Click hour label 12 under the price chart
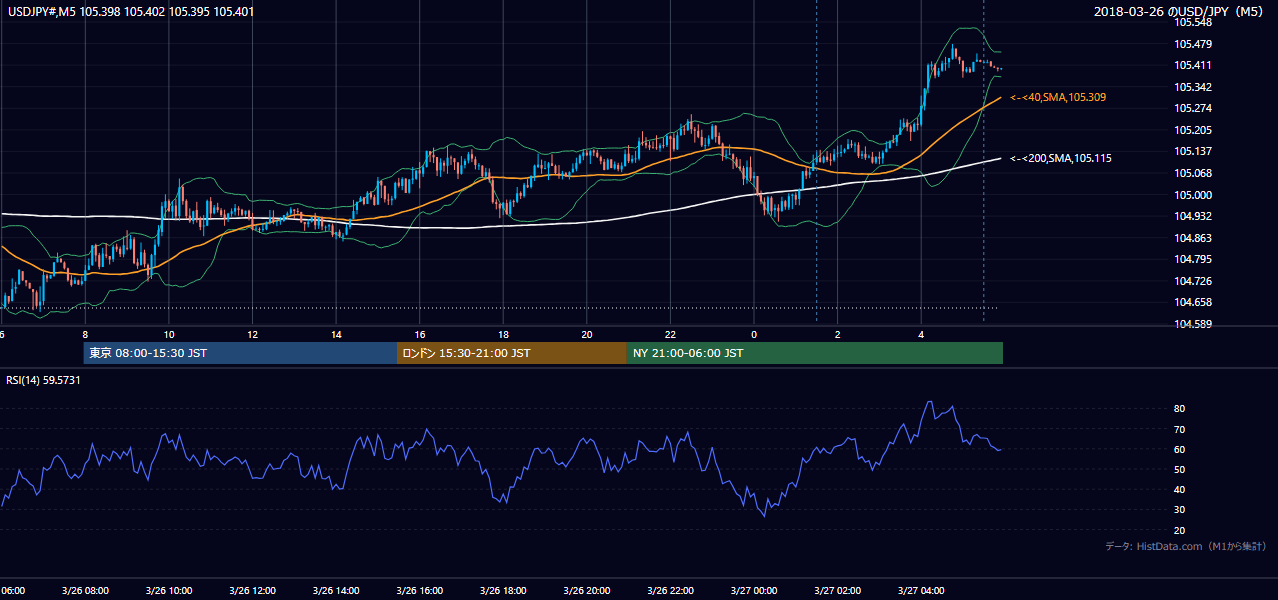The height and width of the screenshot is (600, 1278). pos(252,334)
